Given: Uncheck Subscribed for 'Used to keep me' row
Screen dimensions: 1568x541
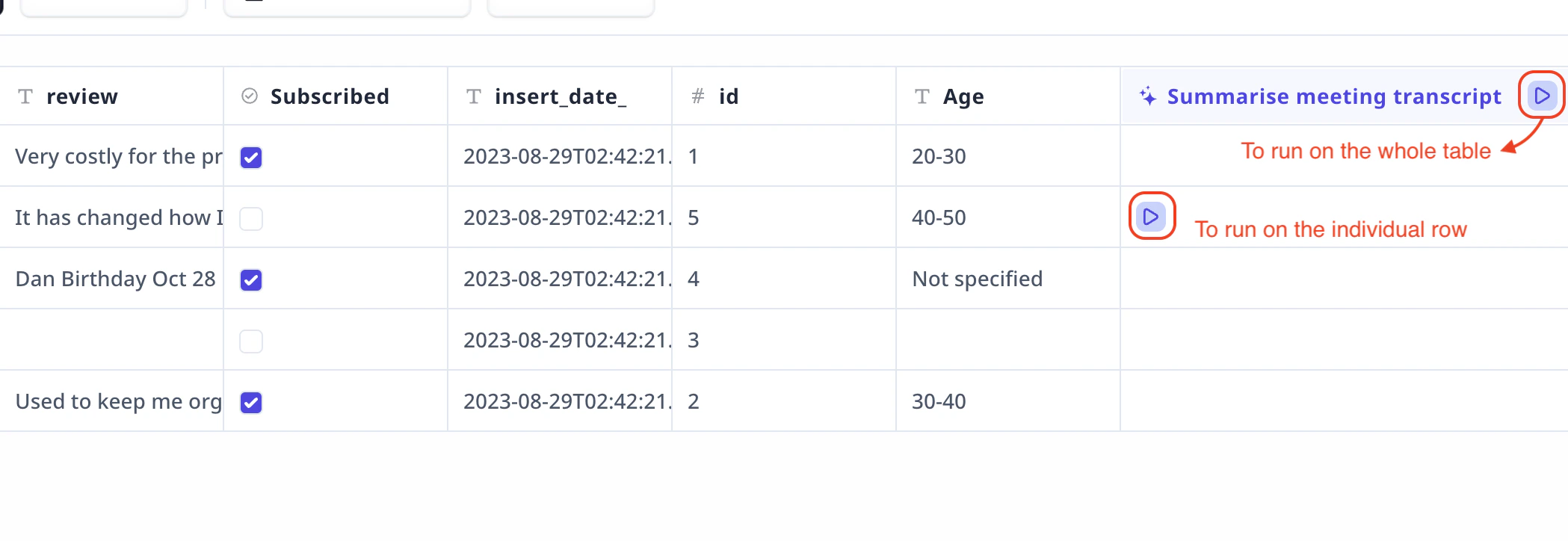Looking at the screenshot, I should (251, 403).
